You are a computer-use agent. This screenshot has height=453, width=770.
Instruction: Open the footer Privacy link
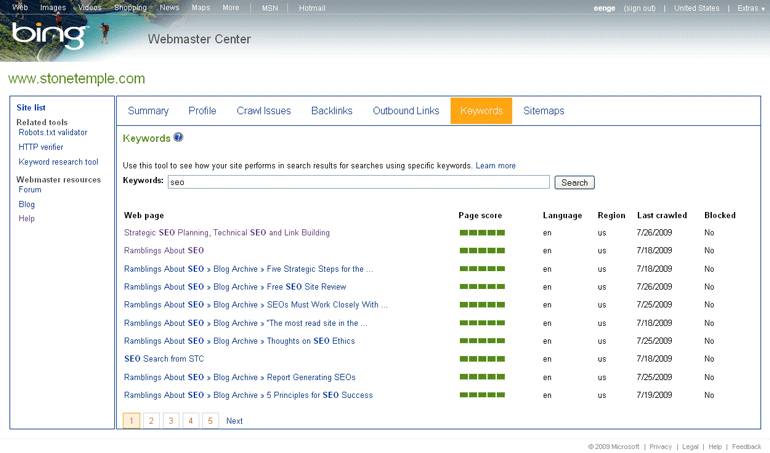coord(660,447)
